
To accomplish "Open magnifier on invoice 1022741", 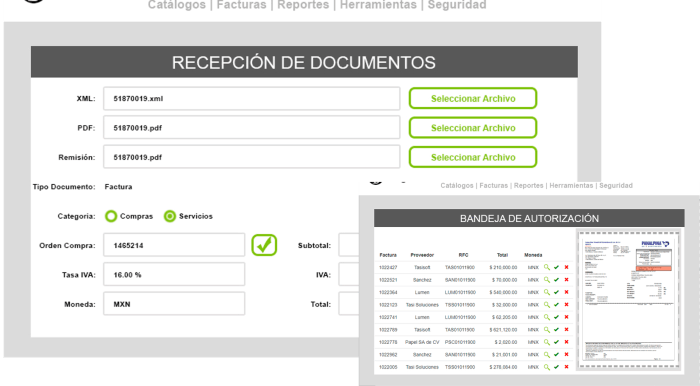I will coord(546,317).
